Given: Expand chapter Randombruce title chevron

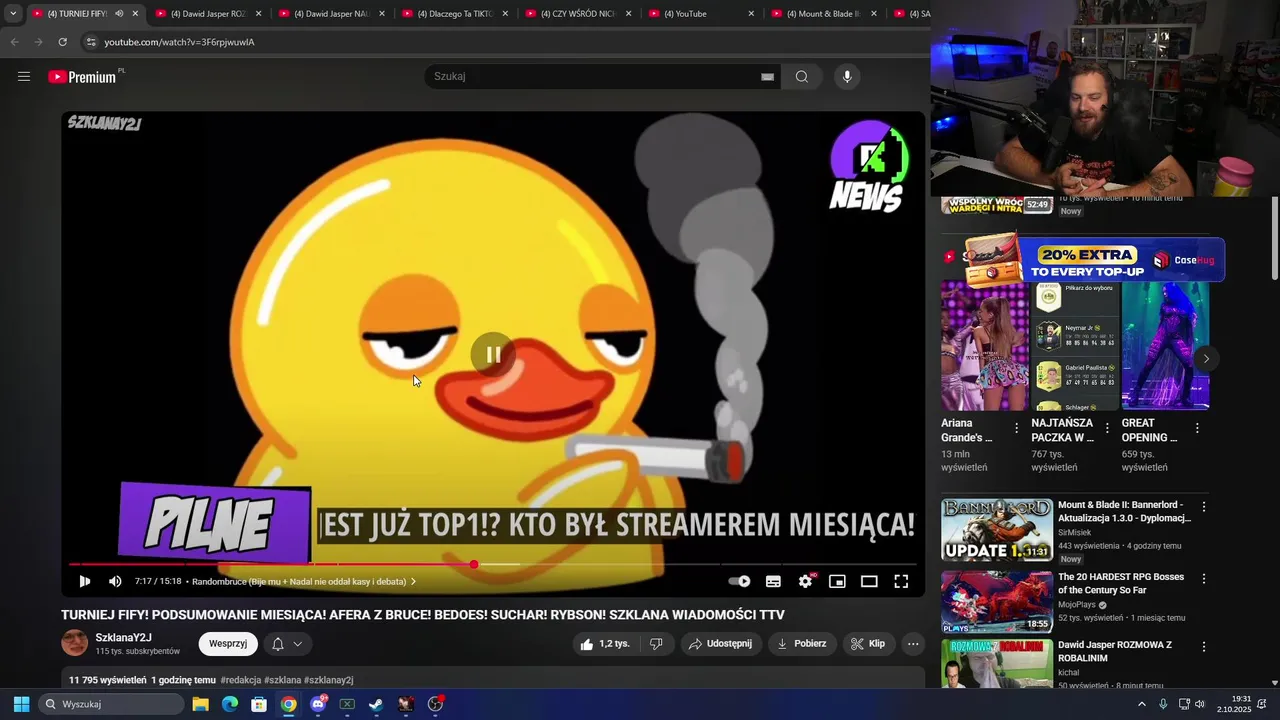Looking at the screenshot, I should [x=413, y=582].
